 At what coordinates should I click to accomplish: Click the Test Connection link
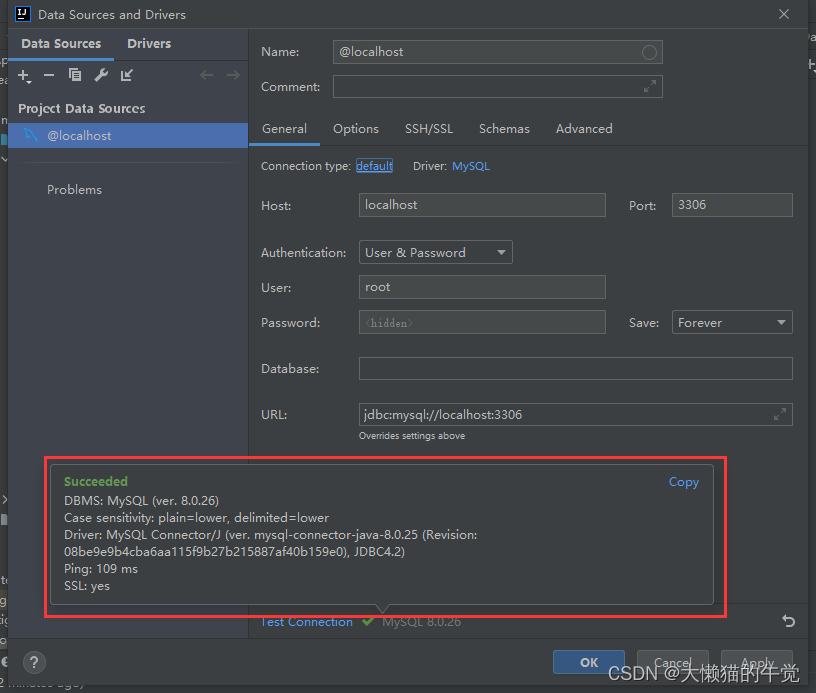tap(307, 622)
